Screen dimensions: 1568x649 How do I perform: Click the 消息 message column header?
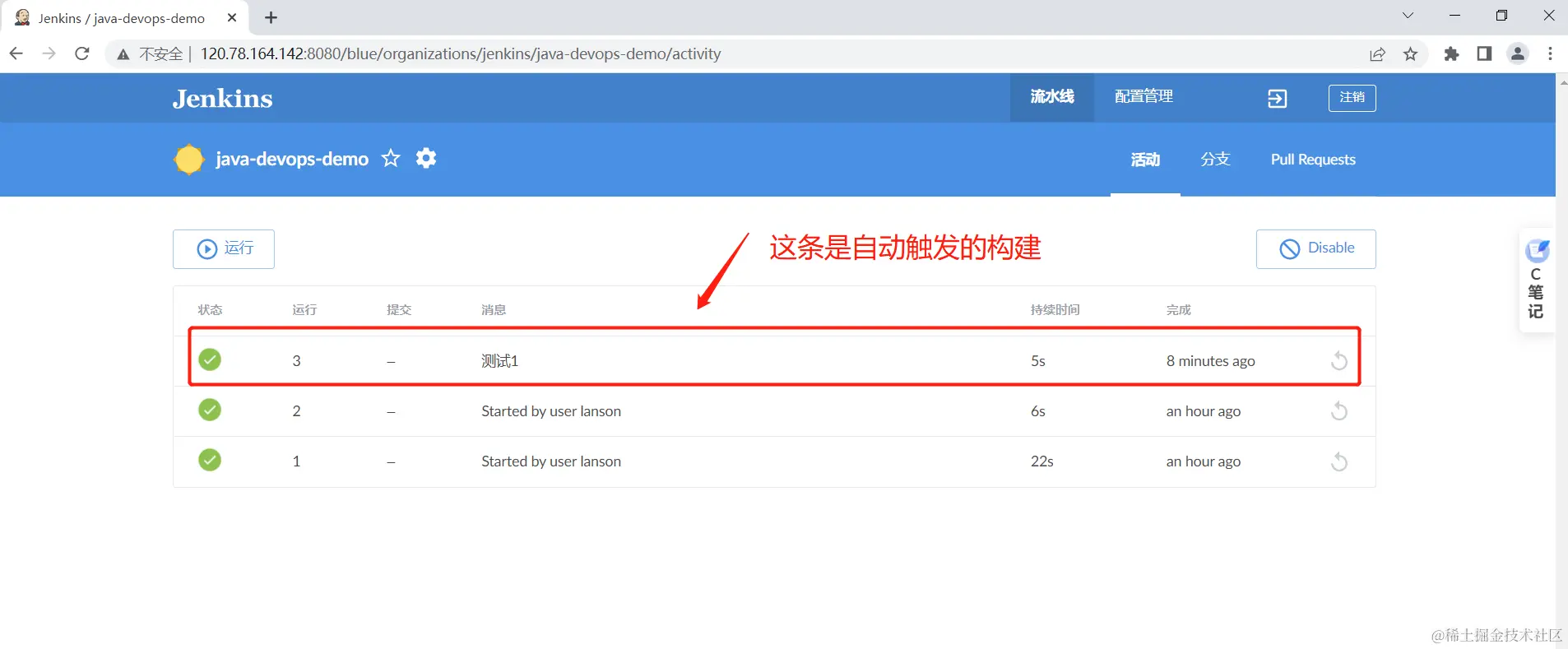(x=494, y=310)
